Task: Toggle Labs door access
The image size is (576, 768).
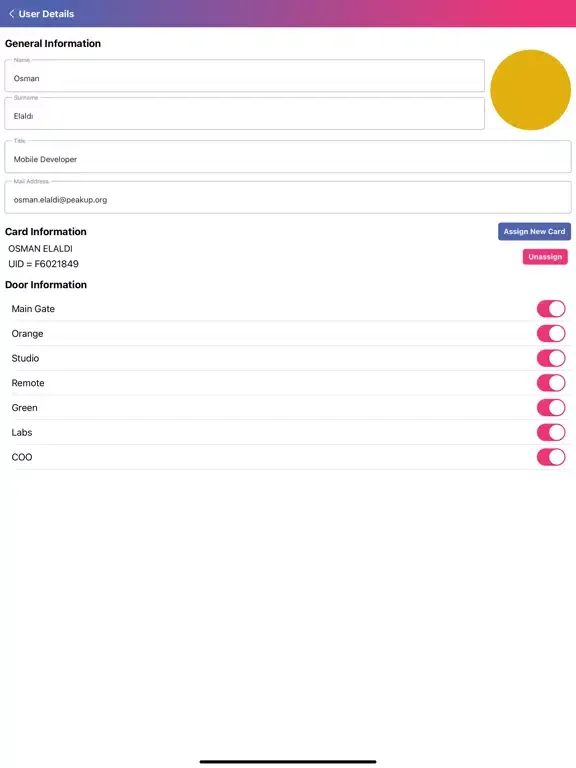Action: click(551, 432)
